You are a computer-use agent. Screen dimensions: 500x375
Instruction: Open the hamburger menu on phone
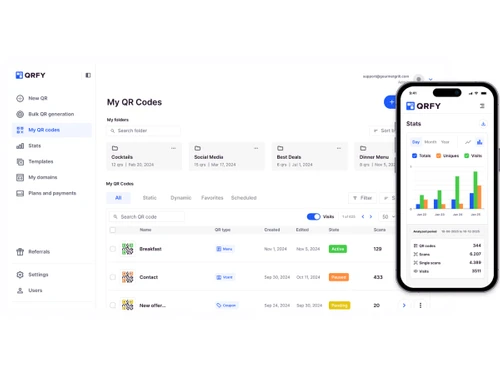point(482,106)
